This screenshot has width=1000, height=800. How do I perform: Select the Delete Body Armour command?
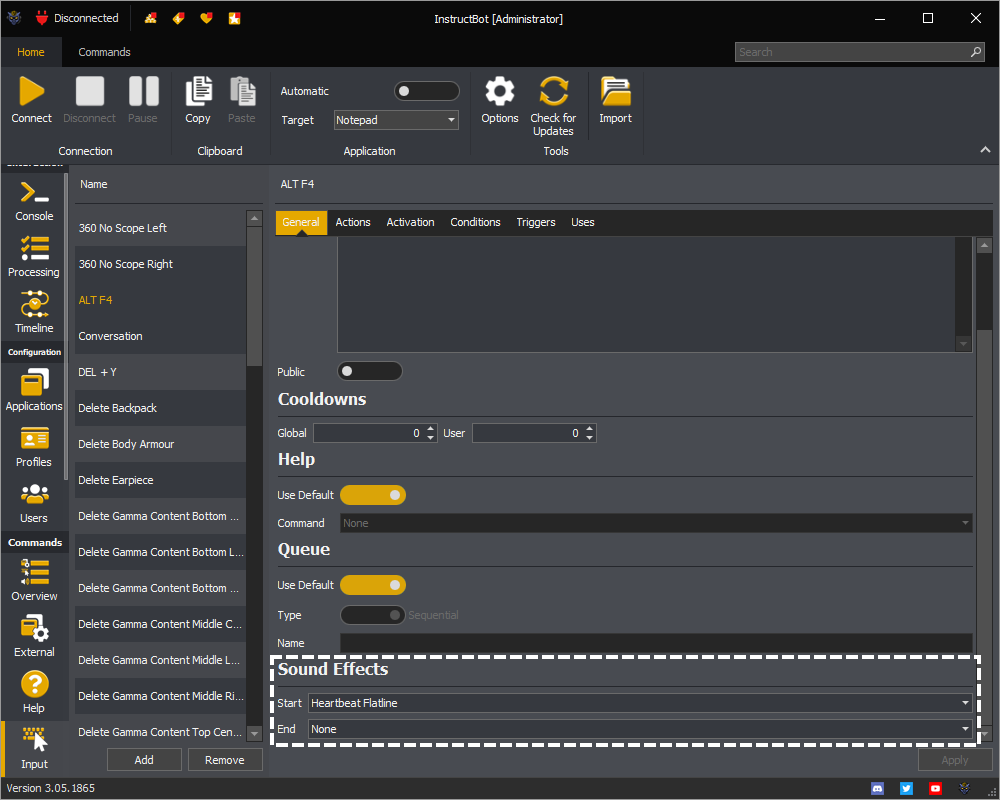pyautogui.click(x=160, y=444)
